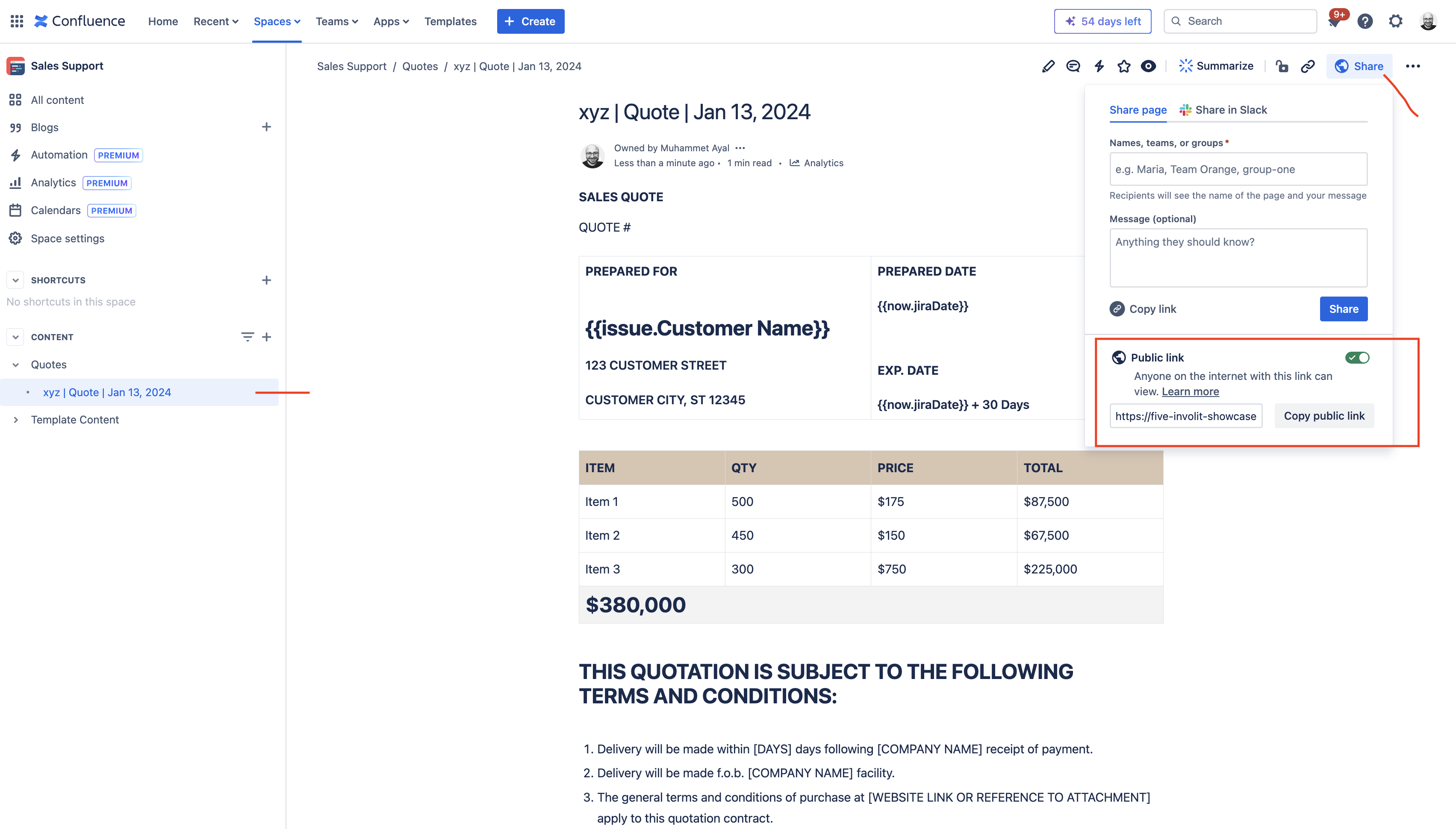Click the Summarize AI button
Image resolution: width=1456 pixels, height=829 pixels.
click(1216, 66)
